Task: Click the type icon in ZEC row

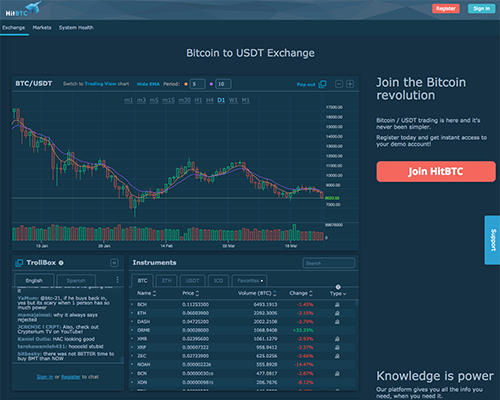Action: (x=337, y=356)
